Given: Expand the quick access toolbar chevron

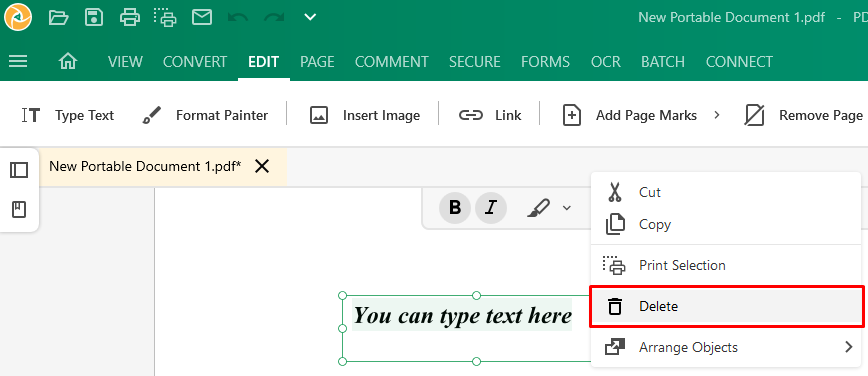Looking at the screenshot, I should [310, 18].
